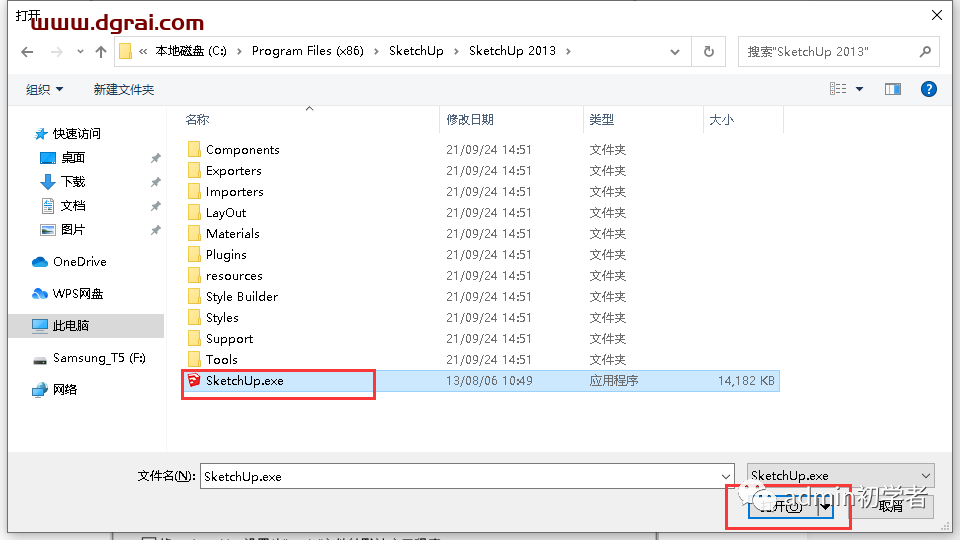Viewport: 960px width, 540px height.
Task: Go back using the back arrow
Action: click(27, 52)
